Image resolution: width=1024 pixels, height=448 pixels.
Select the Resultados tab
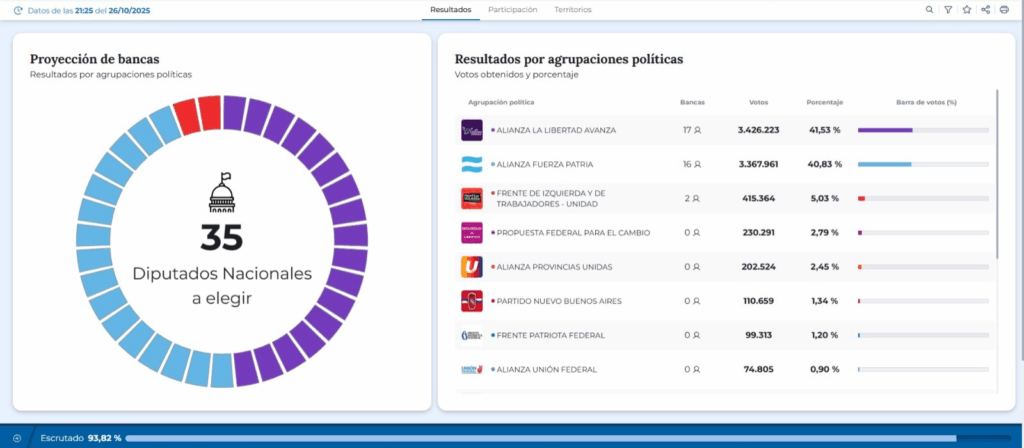451,10
